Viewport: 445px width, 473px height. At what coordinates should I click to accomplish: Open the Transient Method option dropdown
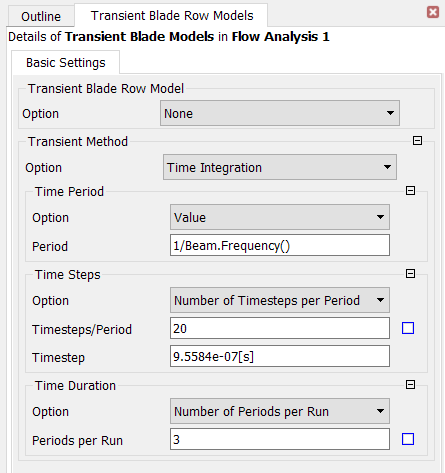pyautogui.click(x=280, y=167)
